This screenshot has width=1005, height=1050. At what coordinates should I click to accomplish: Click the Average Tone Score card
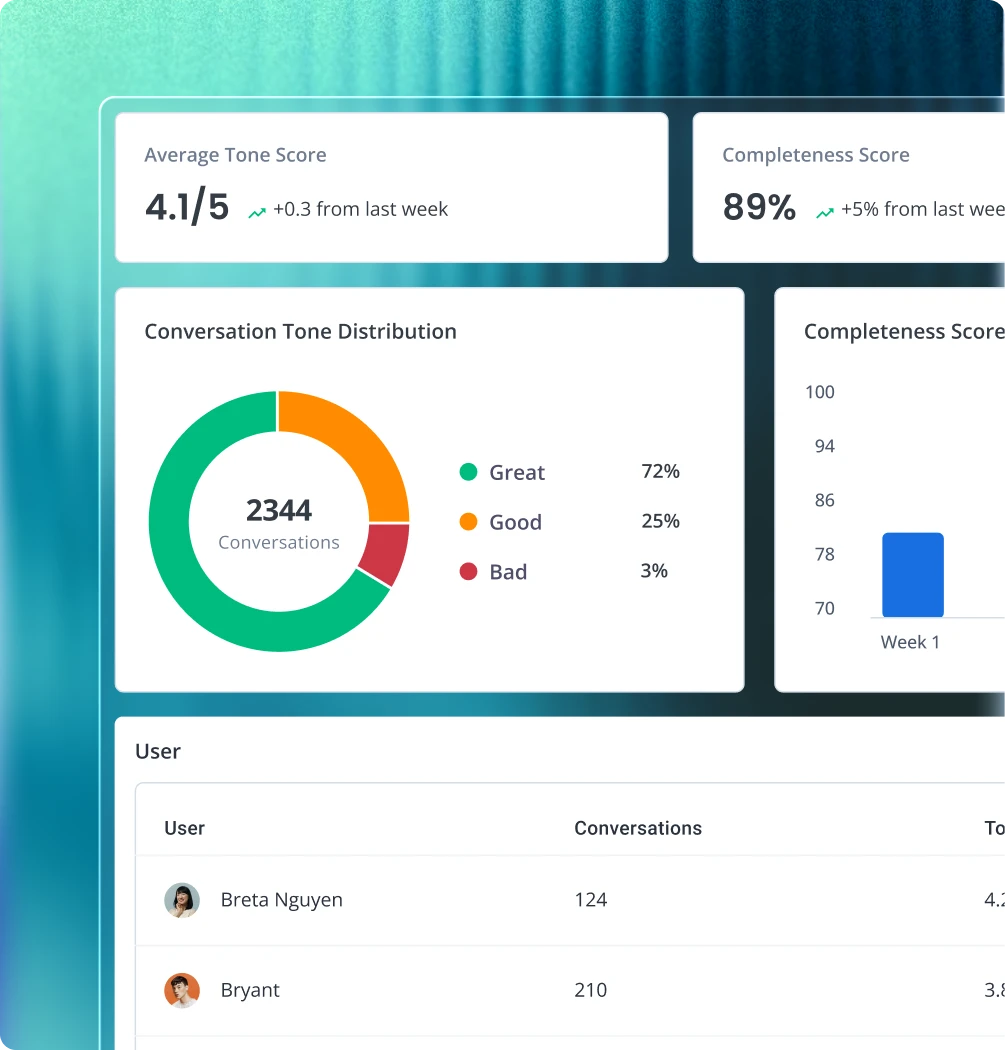(392, 188)
